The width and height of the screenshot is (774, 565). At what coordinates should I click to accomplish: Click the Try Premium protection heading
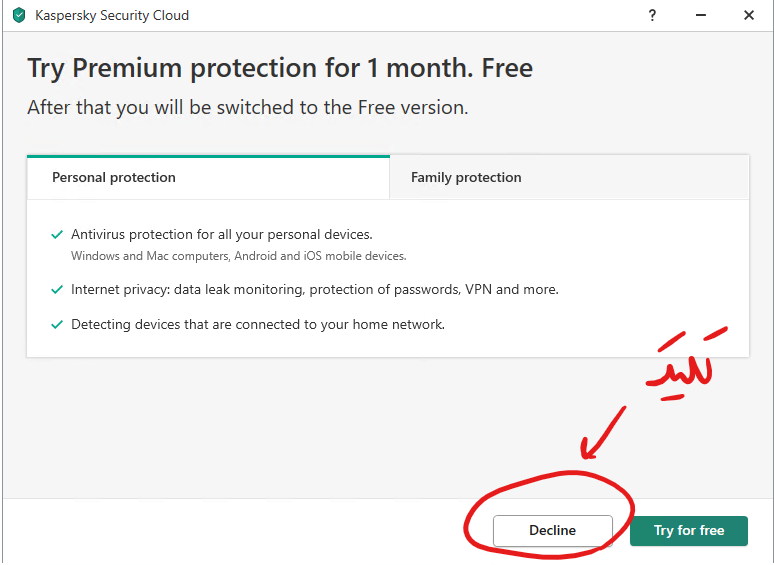click(x=279, y=68)
